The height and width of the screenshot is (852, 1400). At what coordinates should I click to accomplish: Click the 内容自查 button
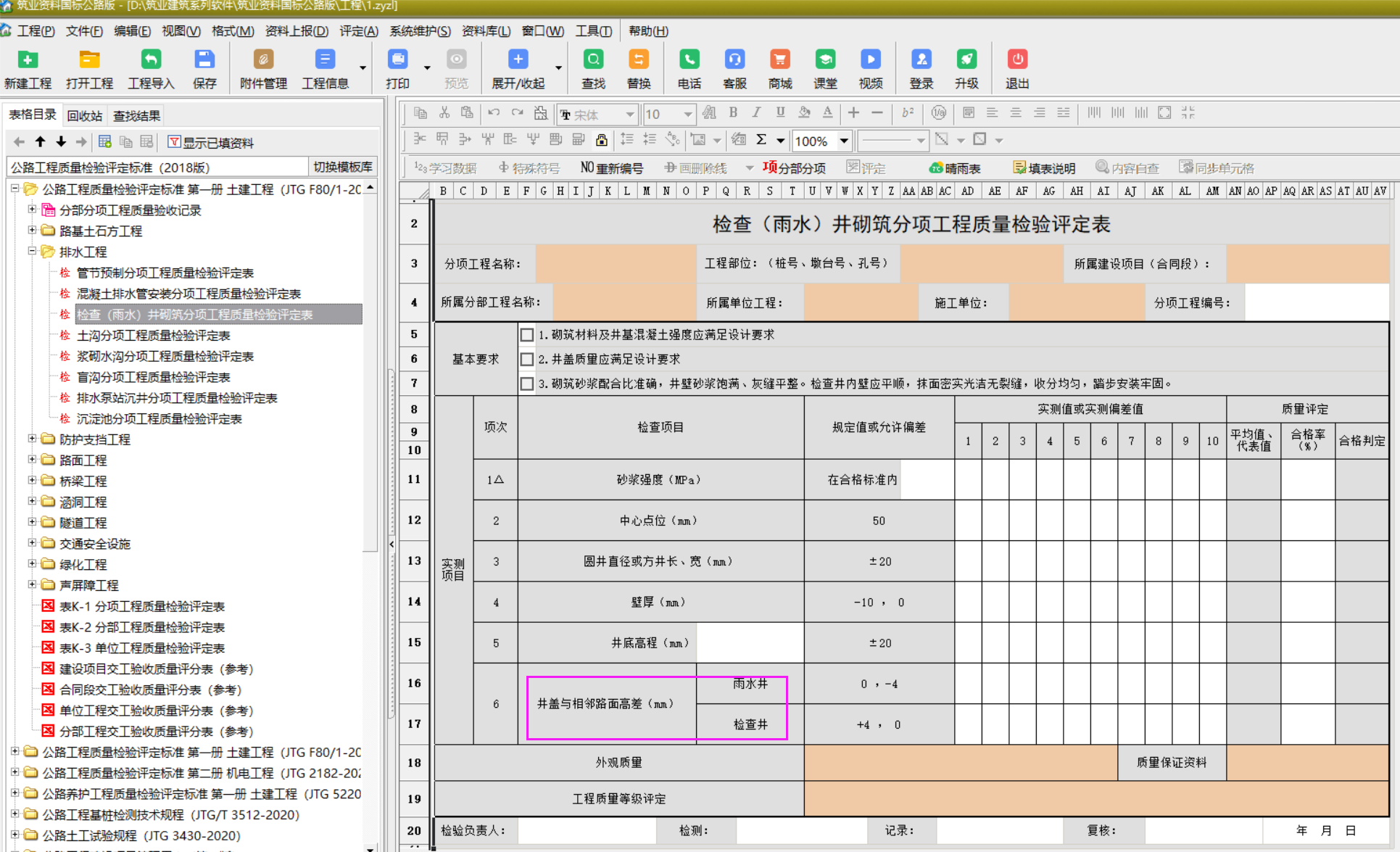(x=1127, y=168)
